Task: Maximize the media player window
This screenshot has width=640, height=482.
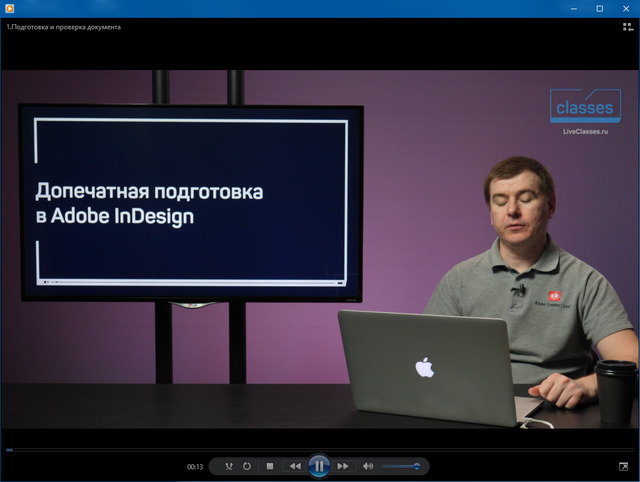Action: tap(599, 8)
